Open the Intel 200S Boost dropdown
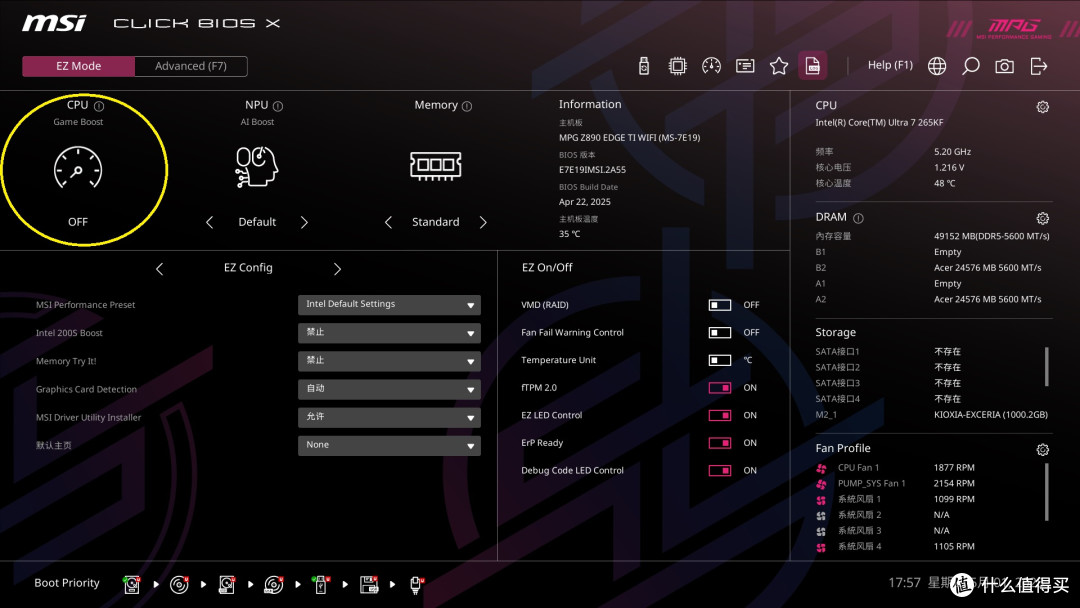The image size is (1080, 608). [x=389, y=333]
